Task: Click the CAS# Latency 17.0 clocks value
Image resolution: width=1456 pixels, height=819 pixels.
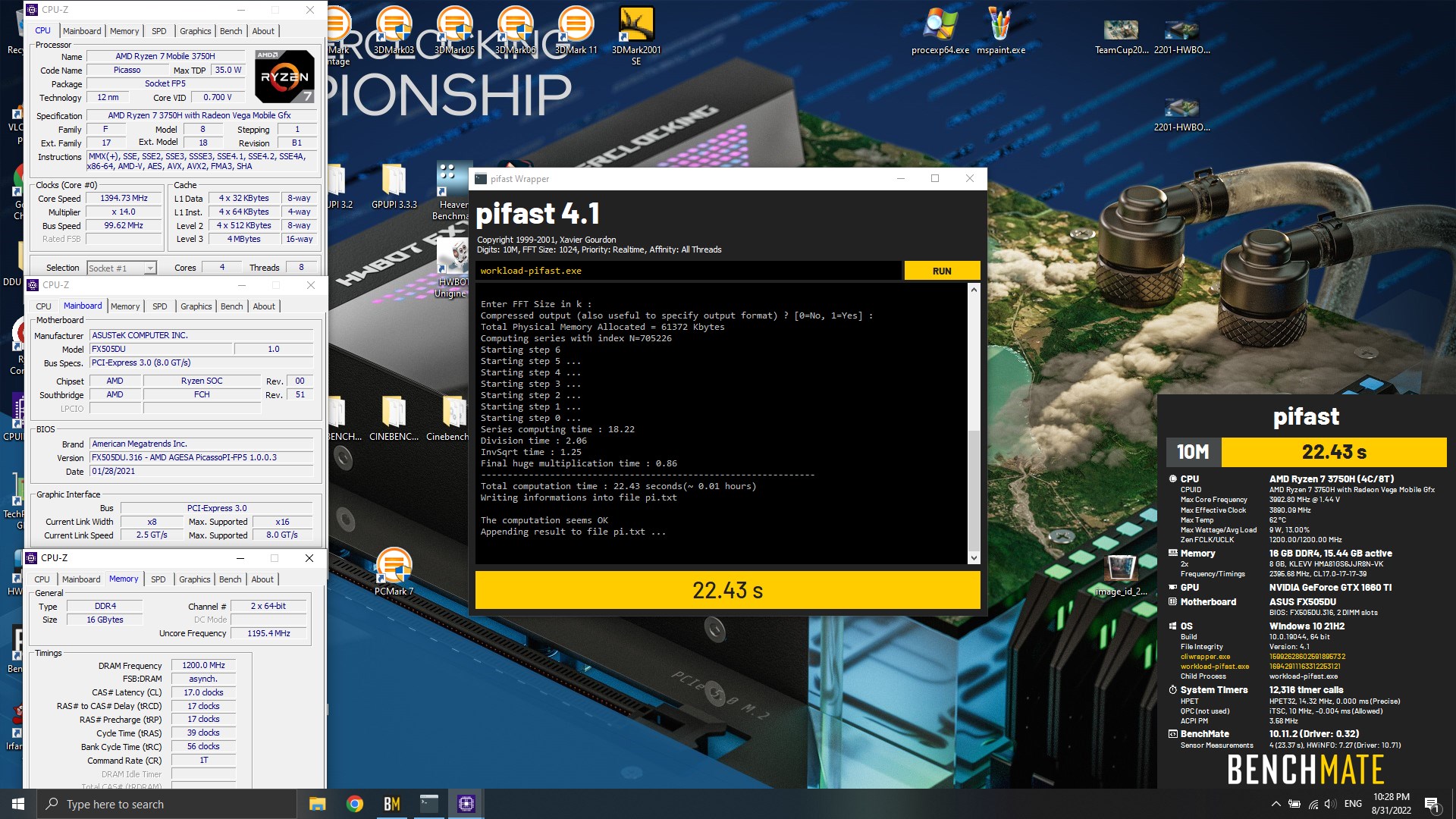Action: (x=203, y=693)
